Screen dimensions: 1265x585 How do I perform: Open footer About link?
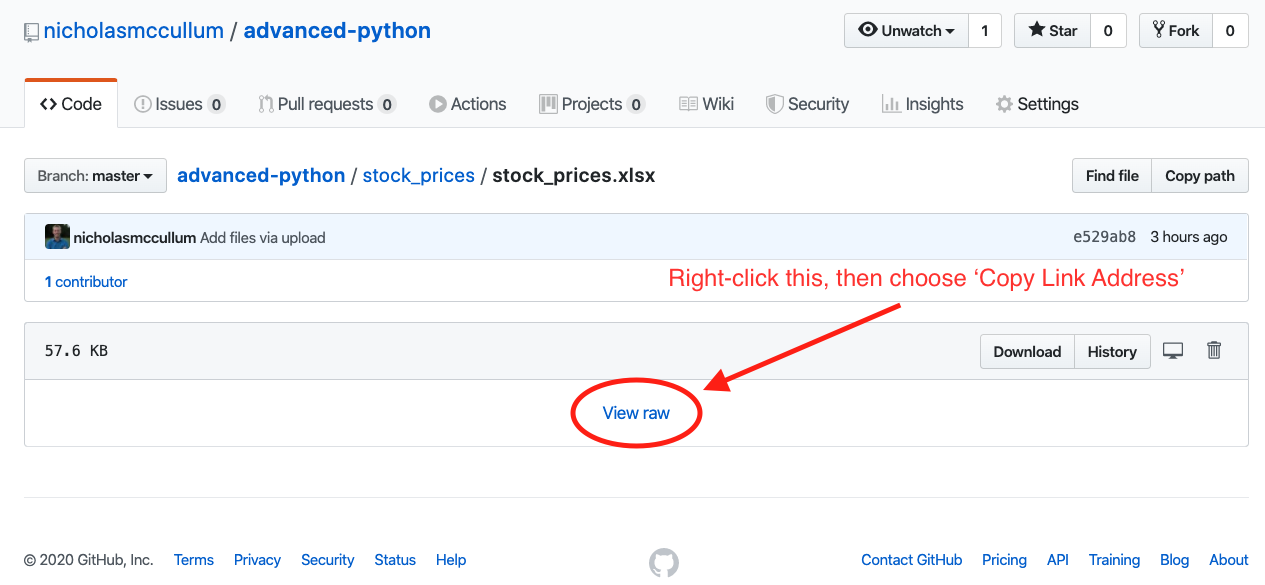point(1229,560)
